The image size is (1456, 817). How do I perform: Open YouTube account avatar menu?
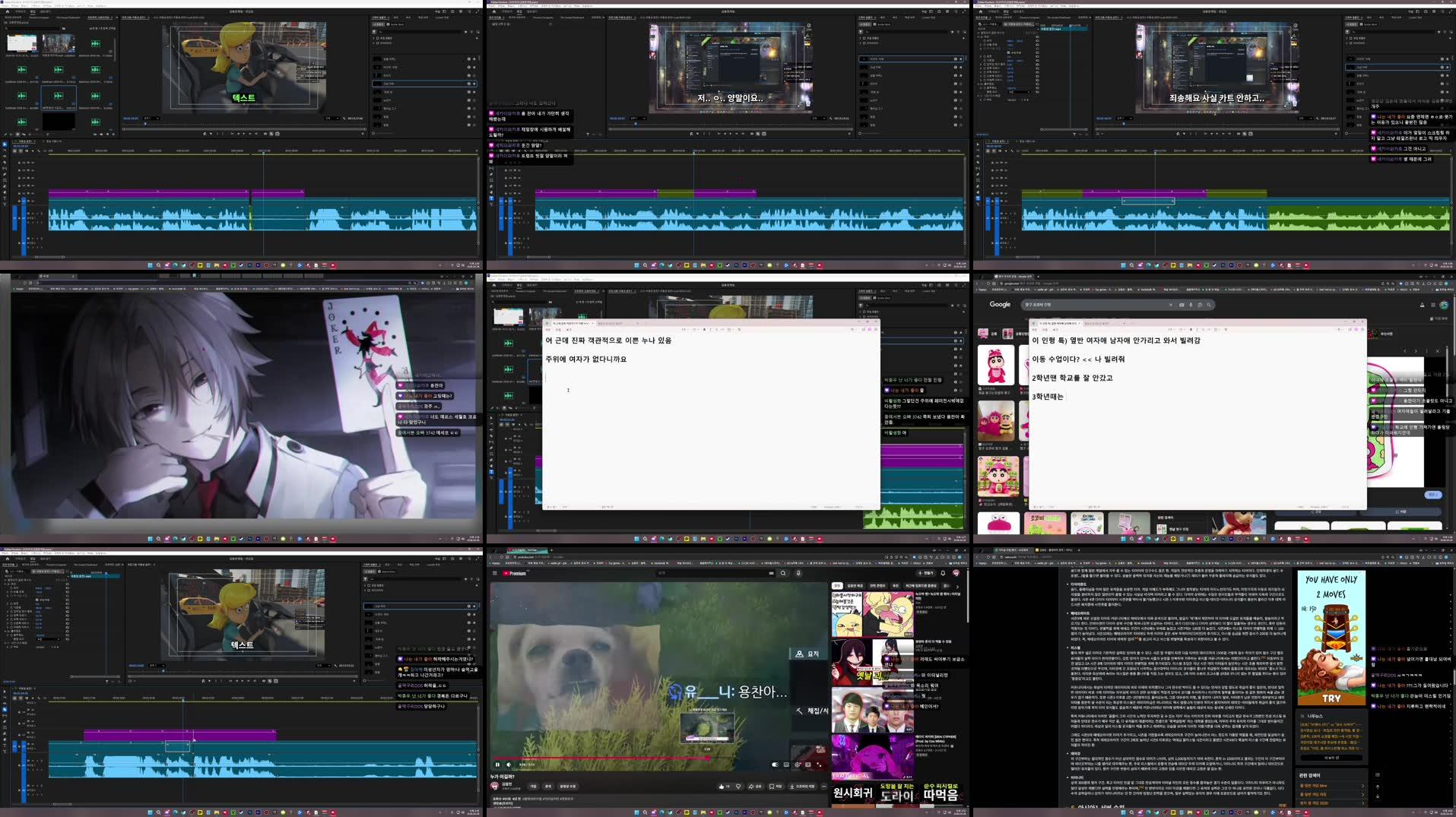click(x=956, y=573)
